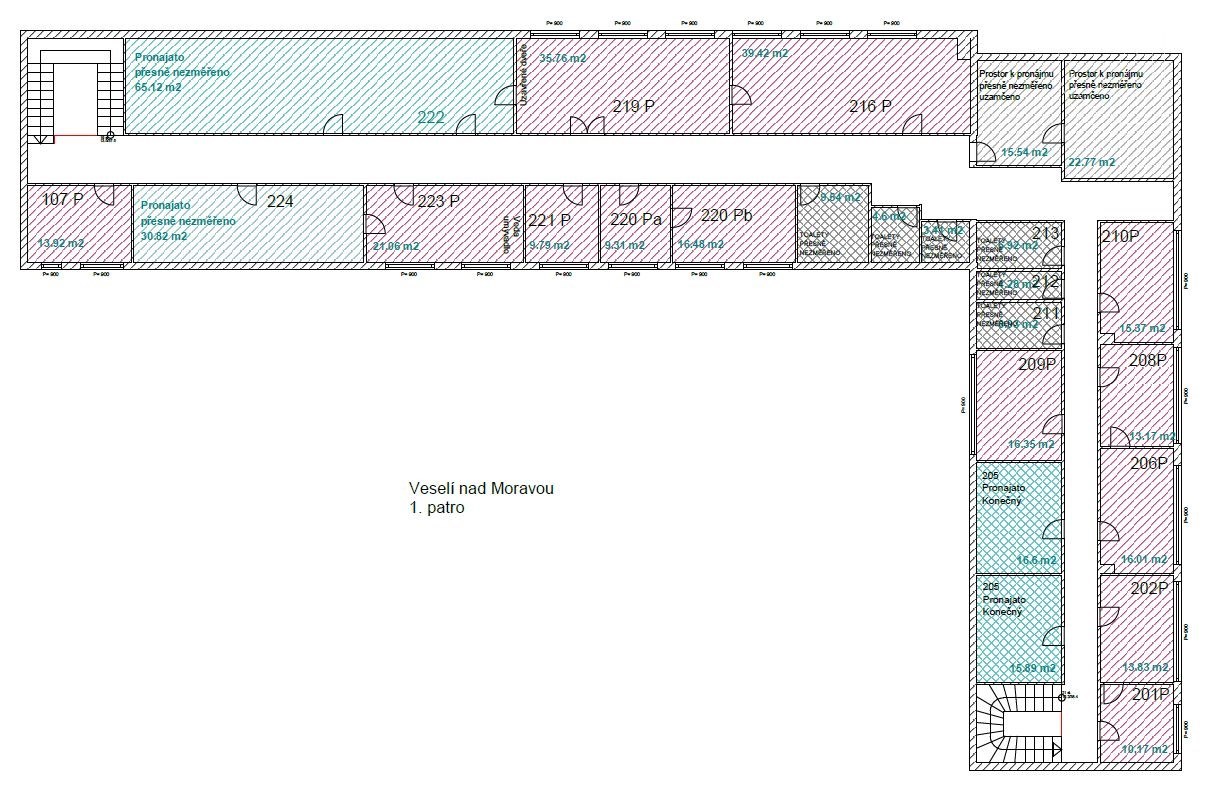Click the 'Veselí nad Moravou' title text
The image size is (1208, 801).
(x=481, y=489)
